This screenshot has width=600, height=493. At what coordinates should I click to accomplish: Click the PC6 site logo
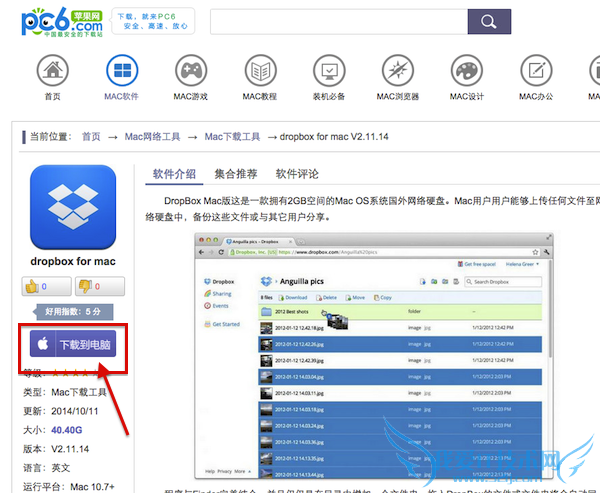pyautogui.click(x=62, y=21)
